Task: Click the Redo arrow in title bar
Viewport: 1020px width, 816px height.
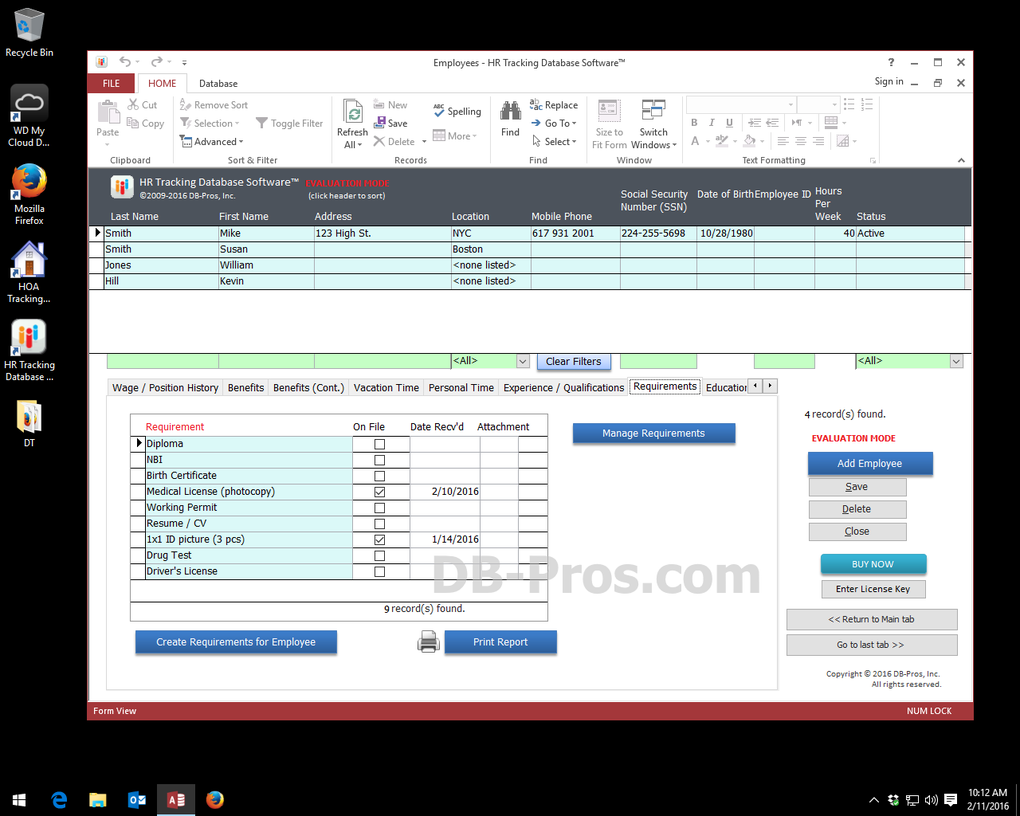Action: click(x=156, y=62)
